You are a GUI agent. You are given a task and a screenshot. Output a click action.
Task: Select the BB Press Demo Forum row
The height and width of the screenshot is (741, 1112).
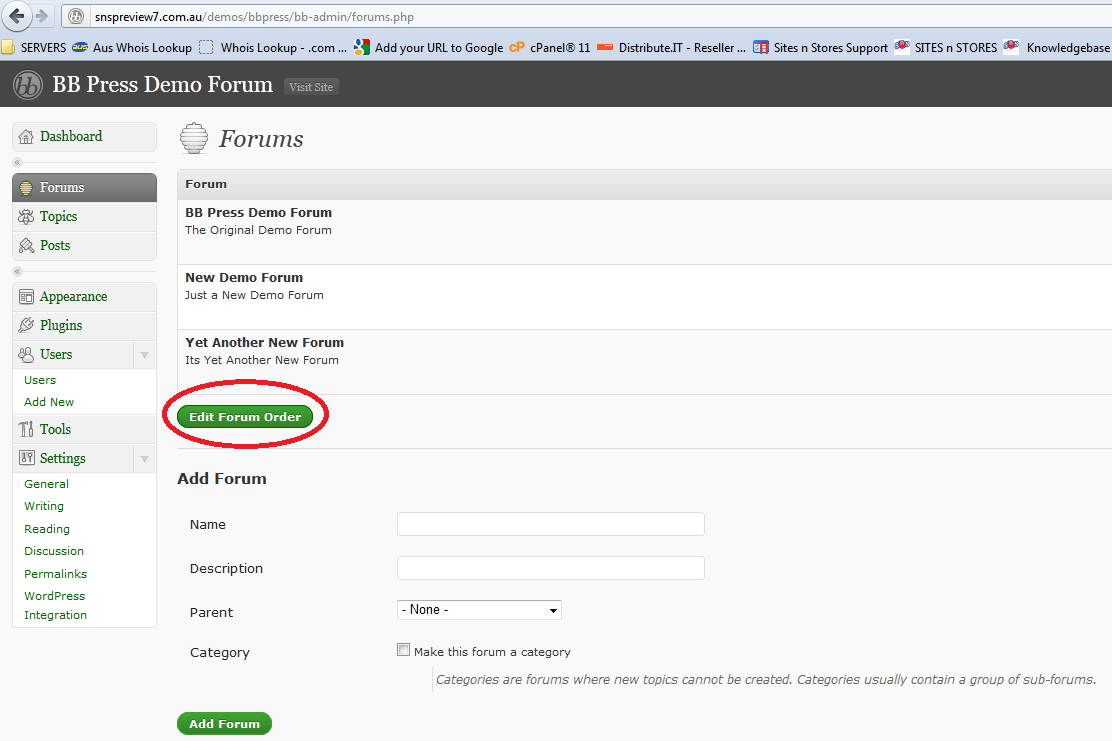[644, 232]
